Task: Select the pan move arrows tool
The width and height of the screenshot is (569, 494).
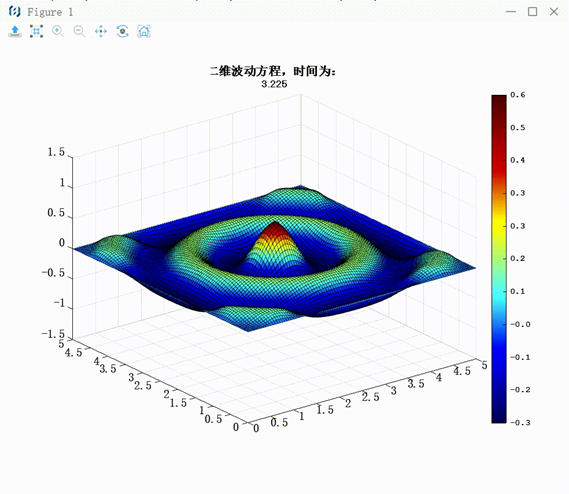Action: pos(101,31)
